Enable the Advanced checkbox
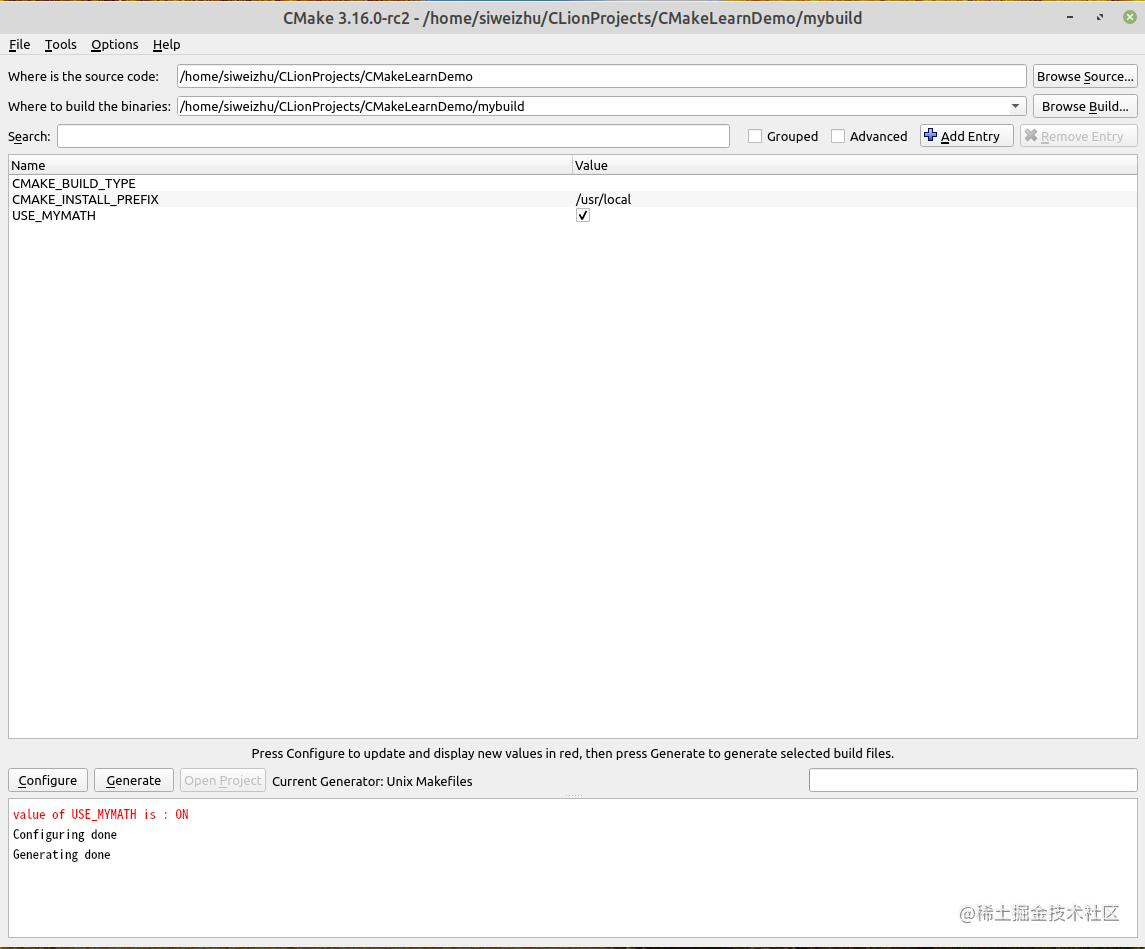 [x=838, y=137]
